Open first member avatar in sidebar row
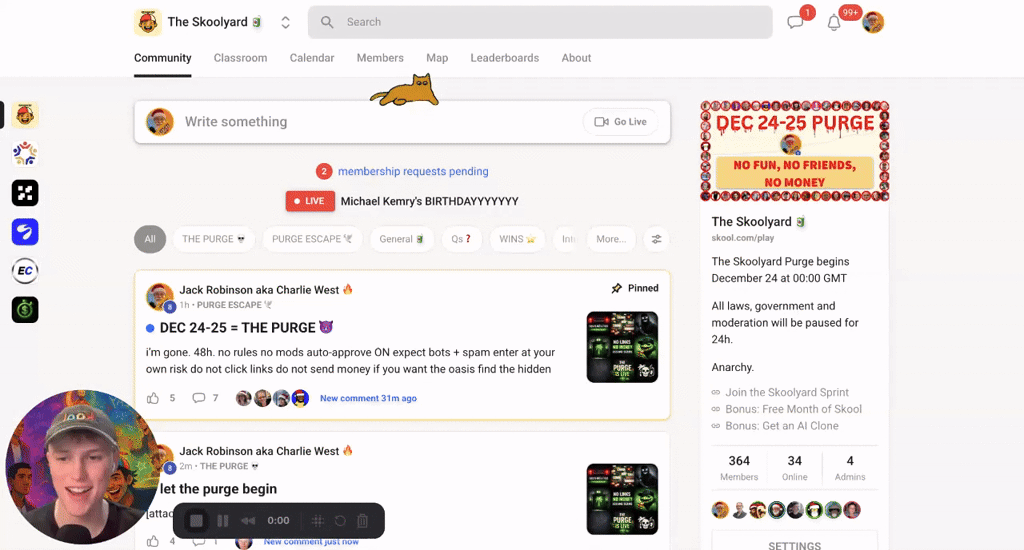Screen dimensions: 1024x550 [x=720, y=510]
